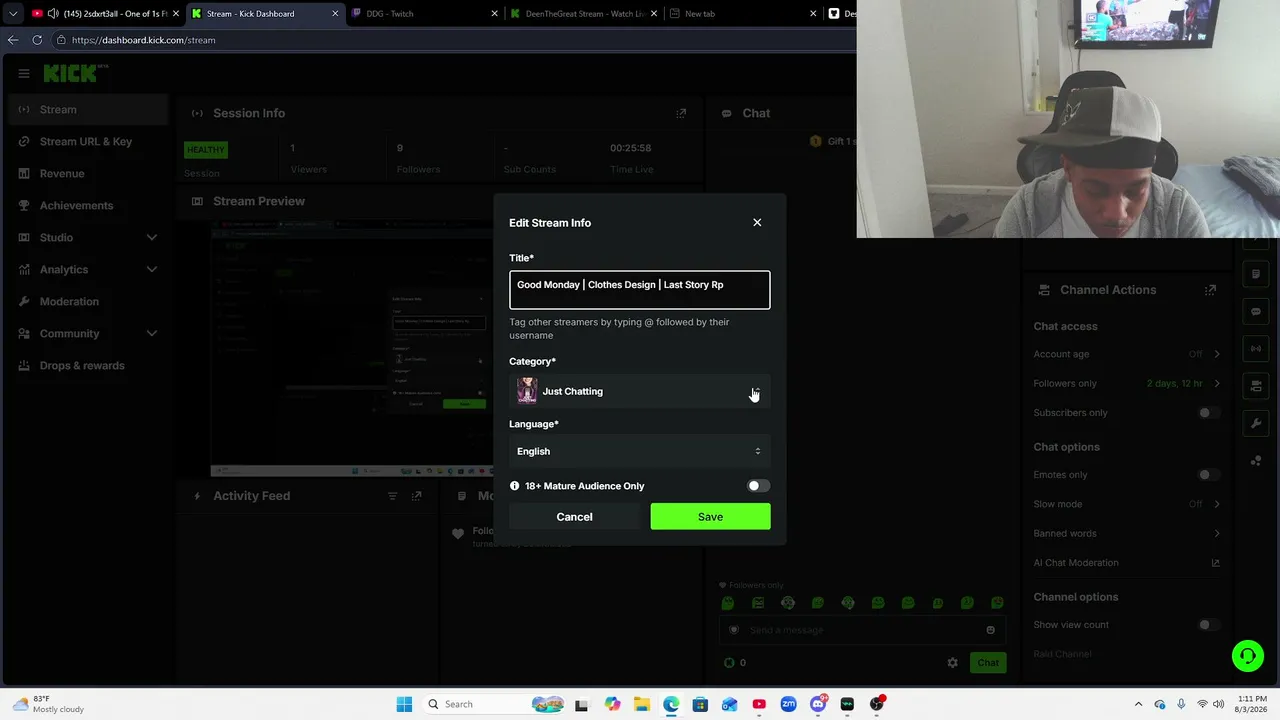Screen dimensions: 1280x720
Task: Cancel the stream info edit
Action: click(x=574, y=517)
